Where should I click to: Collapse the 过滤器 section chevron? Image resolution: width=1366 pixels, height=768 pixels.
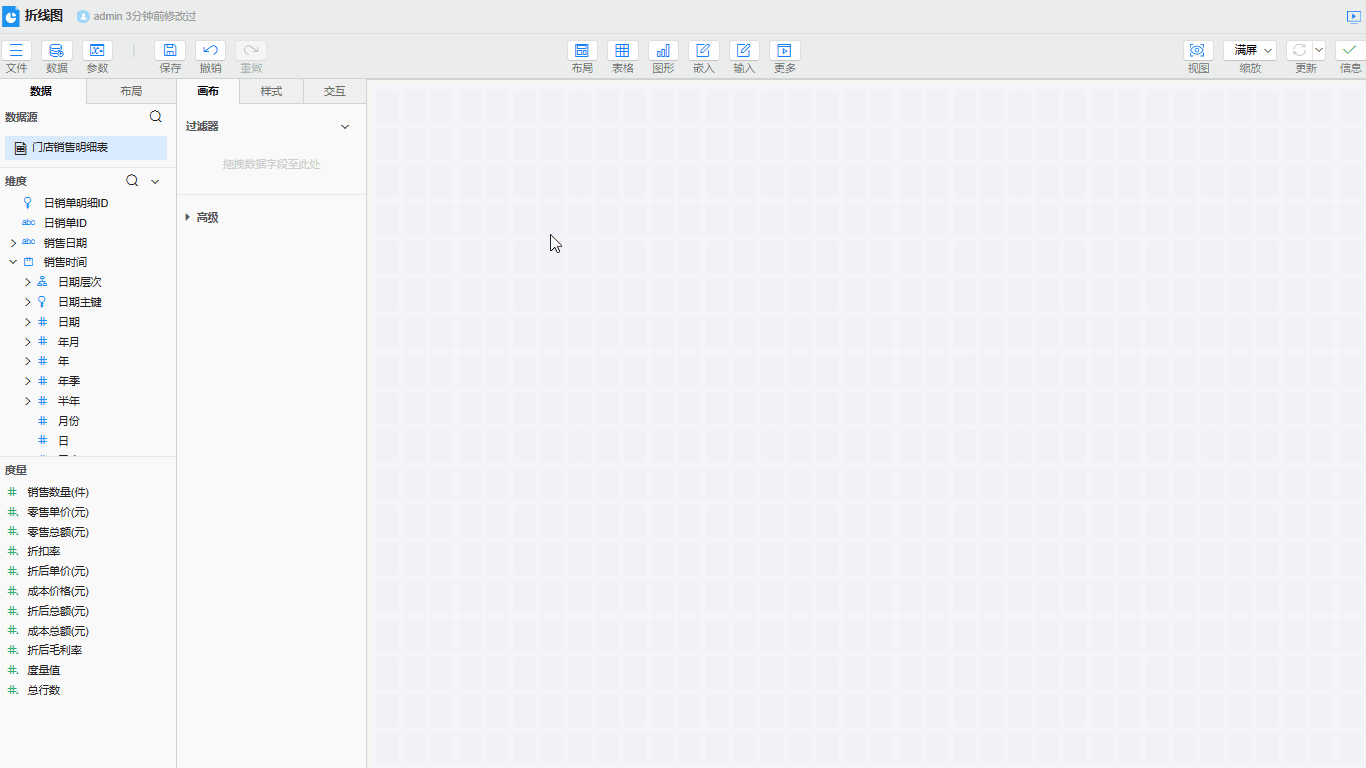click(x=345, y=127)
